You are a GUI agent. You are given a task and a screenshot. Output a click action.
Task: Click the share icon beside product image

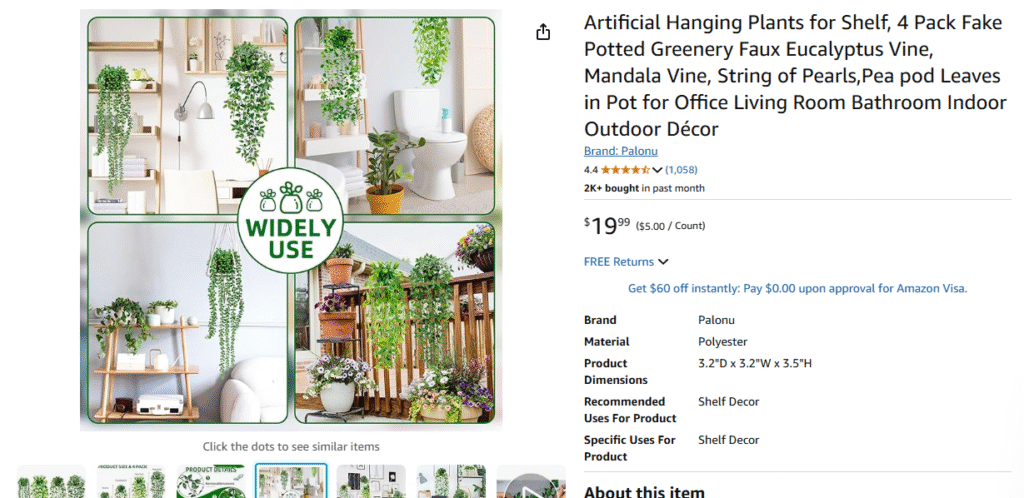pos(543,32)
